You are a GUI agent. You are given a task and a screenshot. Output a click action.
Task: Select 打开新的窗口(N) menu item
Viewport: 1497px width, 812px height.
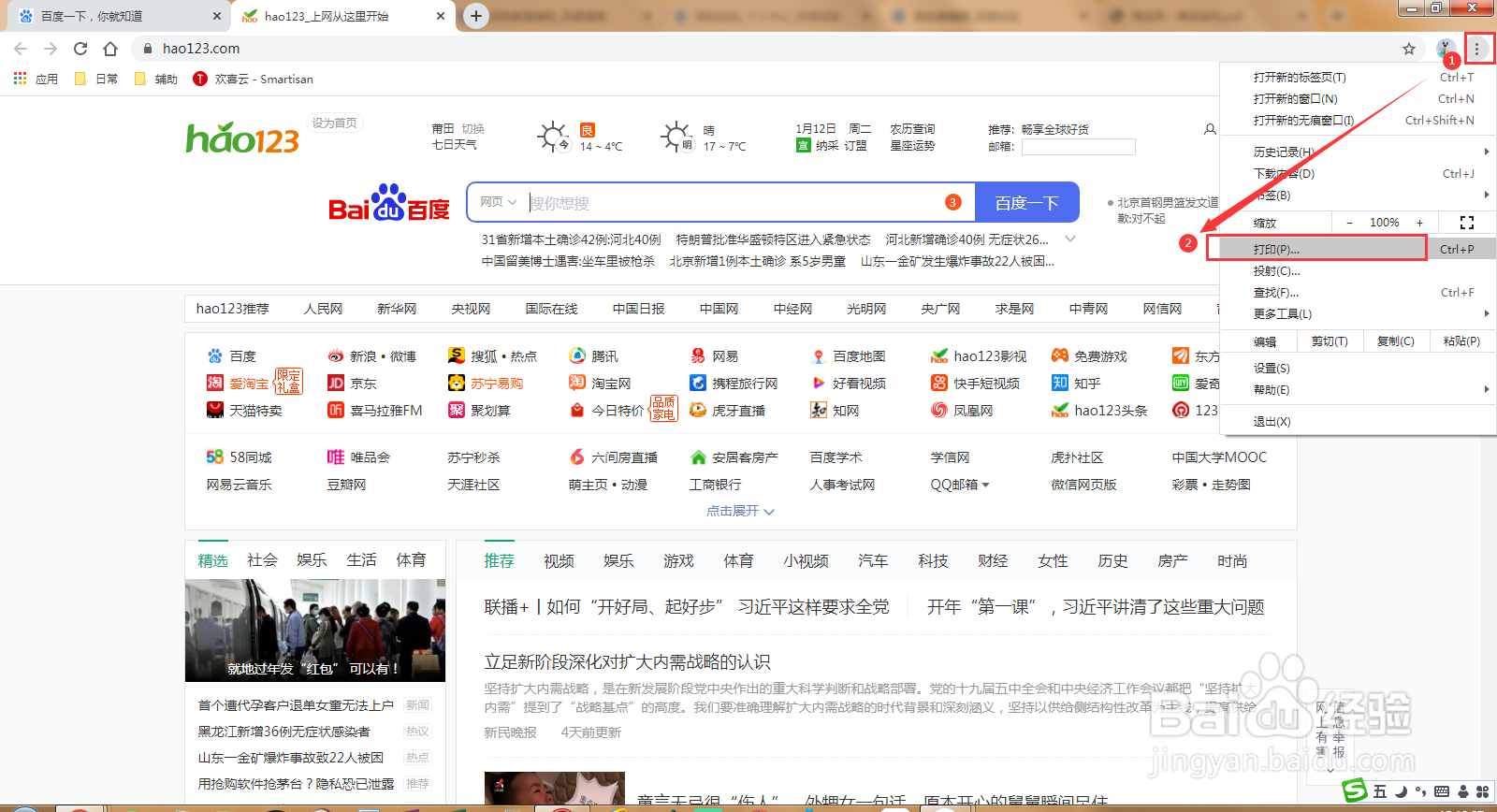pyautogui.click(x=1358, y=99)
